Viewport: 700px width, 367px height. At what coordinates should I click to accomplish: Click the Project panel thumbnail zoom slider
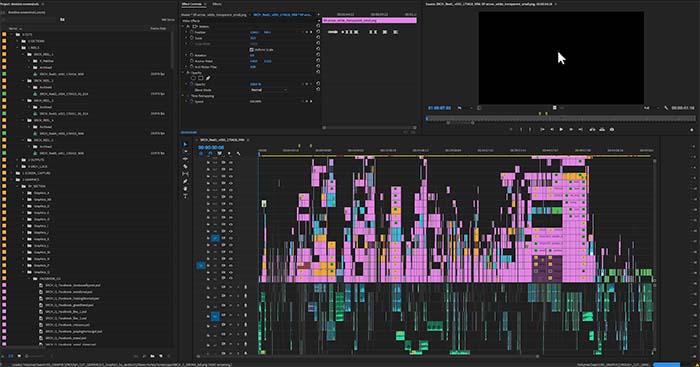pos(35,356)
